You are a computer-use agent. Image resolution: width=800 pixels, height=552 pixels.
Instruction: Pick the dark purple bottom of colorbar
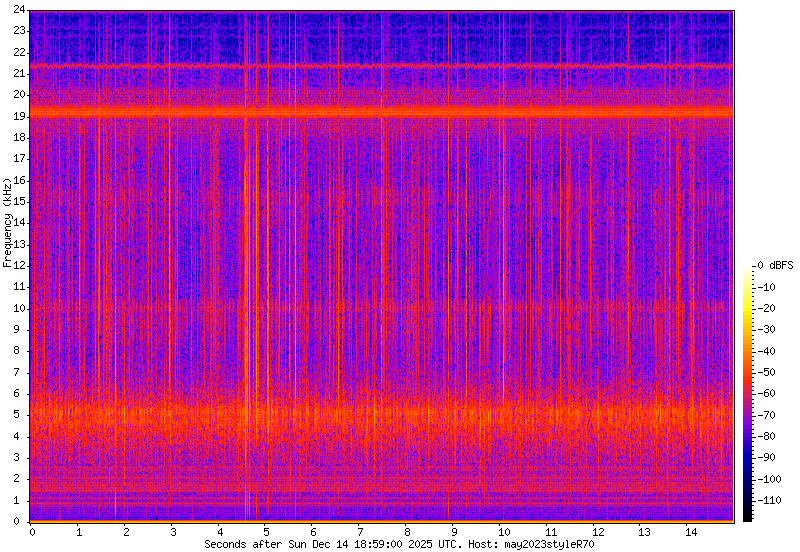coord(747,510)
